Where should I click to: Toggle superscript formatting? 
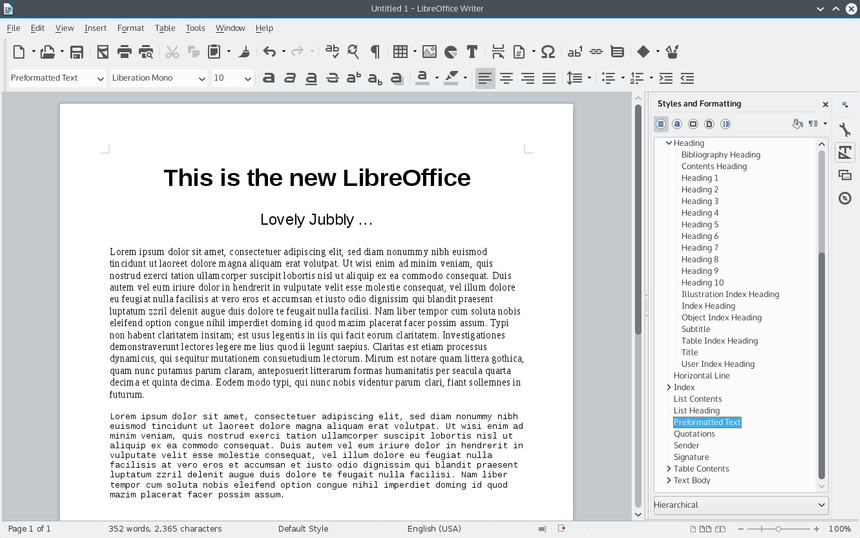click(x=354, y=78)
